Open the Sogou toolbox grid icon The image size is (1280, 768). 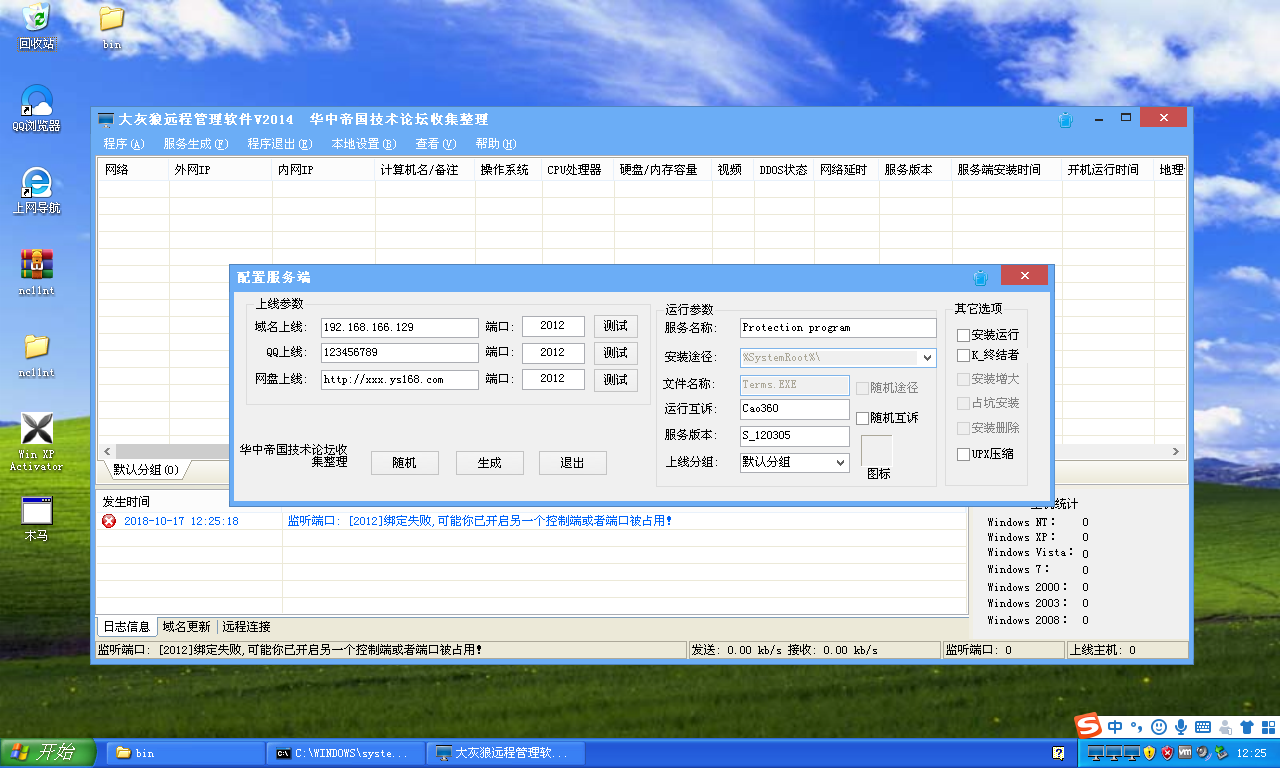point(1267,727)
